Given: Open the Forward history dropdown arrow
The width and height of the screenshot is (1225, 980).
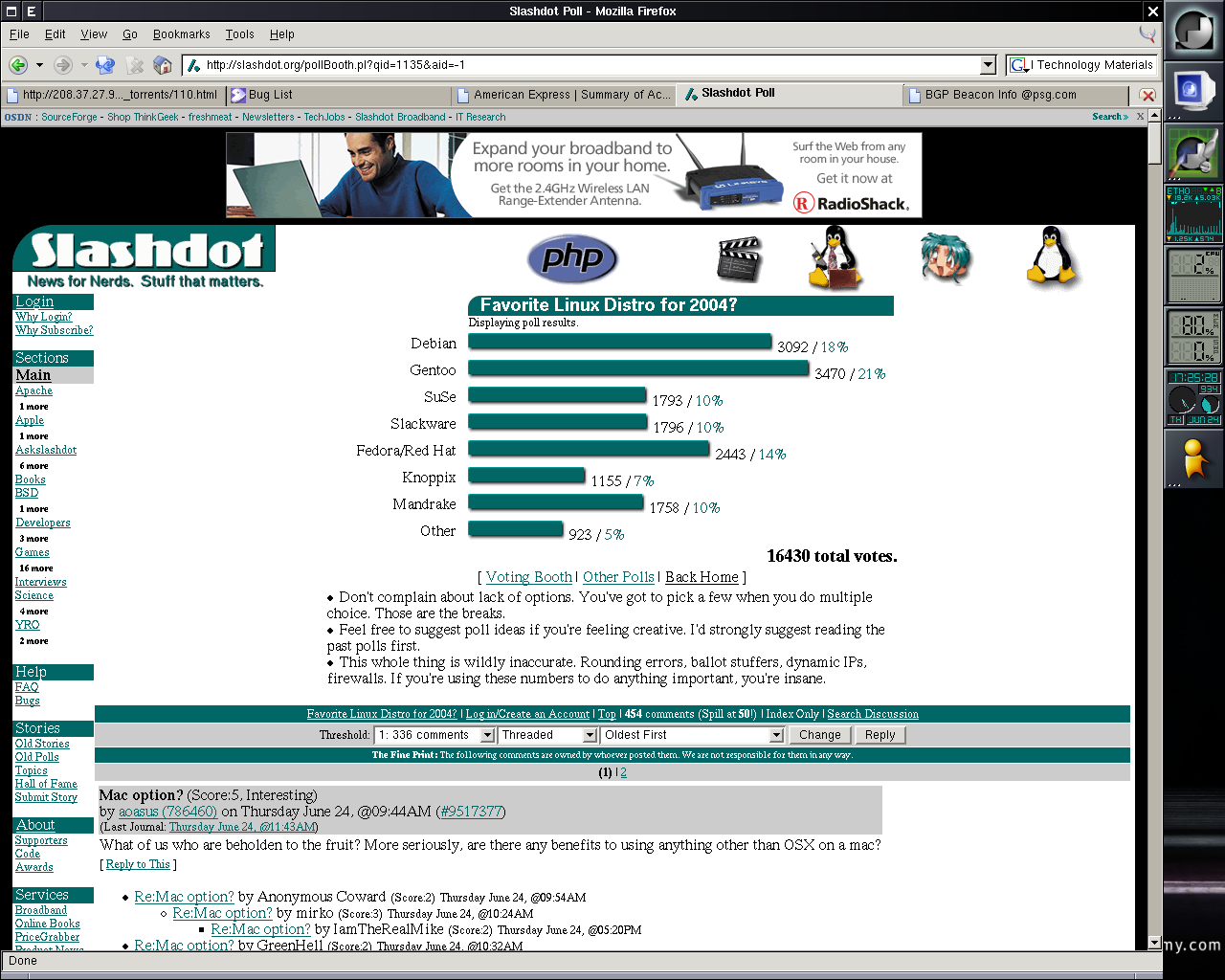Looking at the screenshot, I should coord(84,65).
